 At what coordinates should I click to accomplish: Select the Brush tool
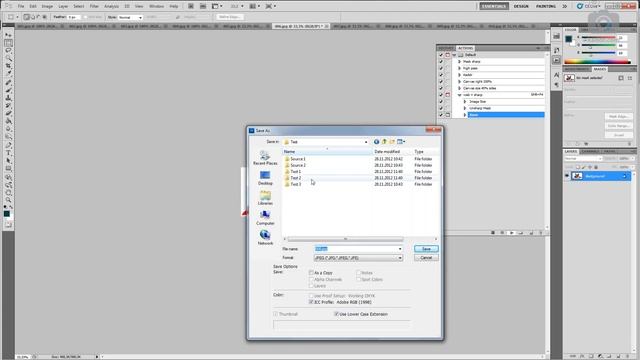tap(8, 91)
